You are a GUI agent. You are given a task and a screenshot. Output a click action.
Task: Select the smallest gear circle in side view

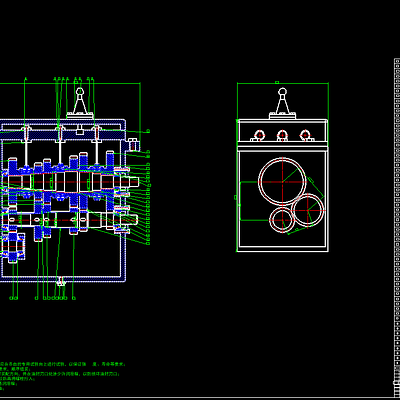[282, 220]
